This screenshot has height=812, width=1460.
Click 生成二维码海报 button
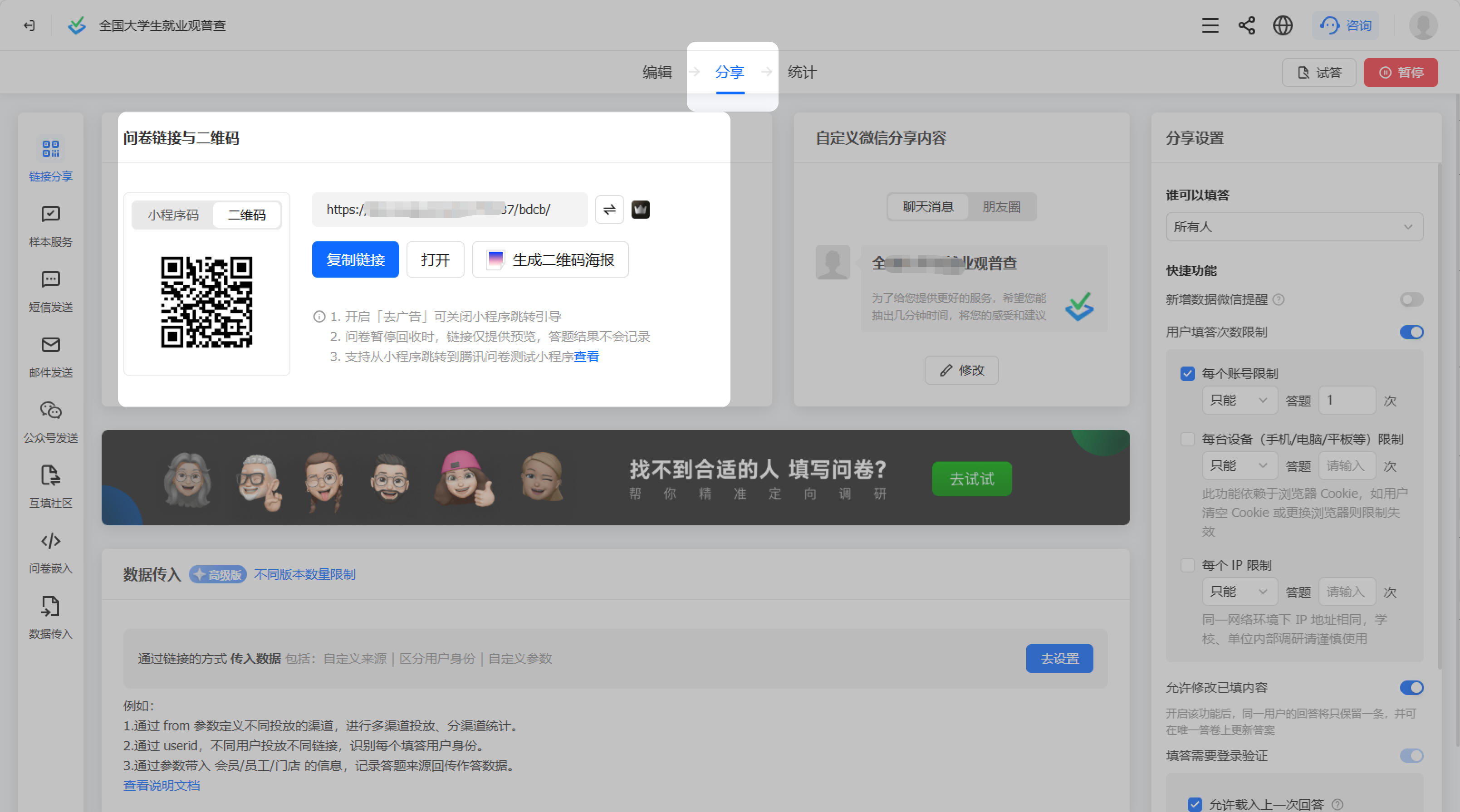pos(550,259)
